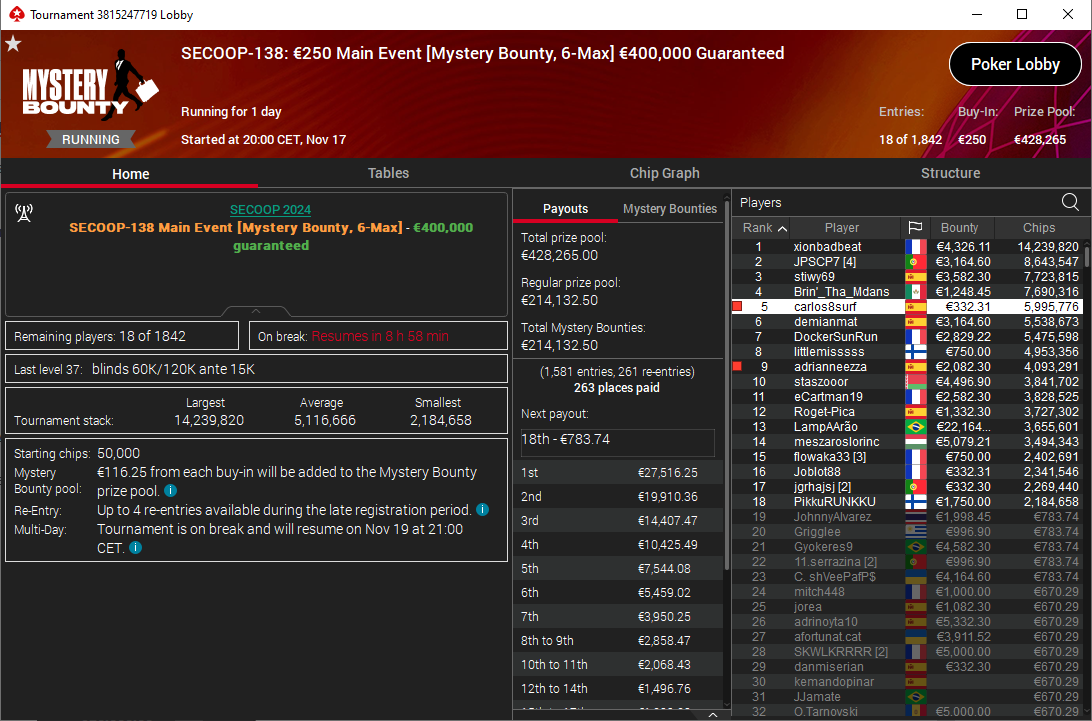Click the Brazilian flag next to LampAArão
This screenshot has width=1092, height=721.
(916, 426)
